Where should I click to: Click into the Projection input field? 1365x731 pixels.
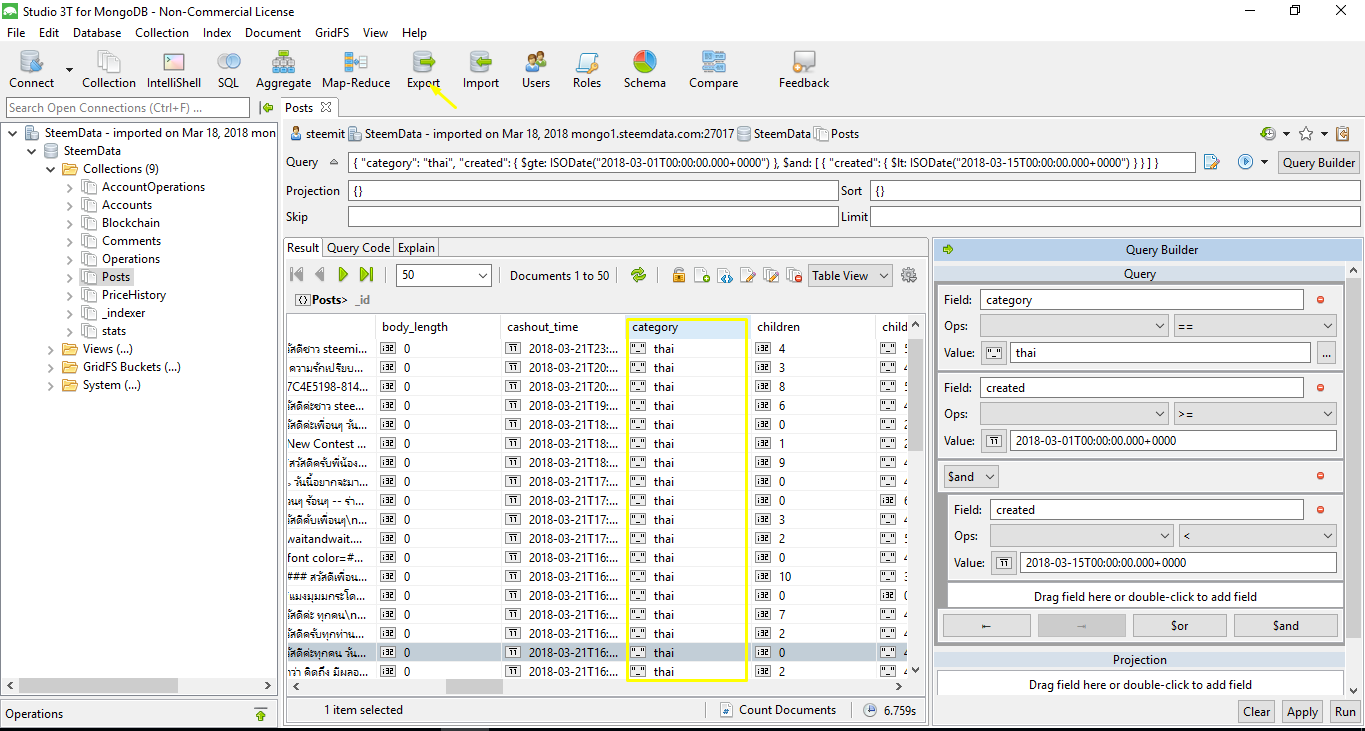coord(593,190)
